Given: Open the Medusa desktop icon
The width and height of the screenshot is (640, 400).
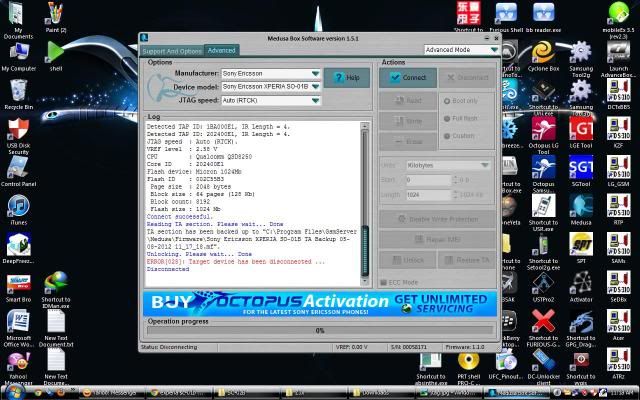Looking at the screenshot, I should tap(581, 210).
